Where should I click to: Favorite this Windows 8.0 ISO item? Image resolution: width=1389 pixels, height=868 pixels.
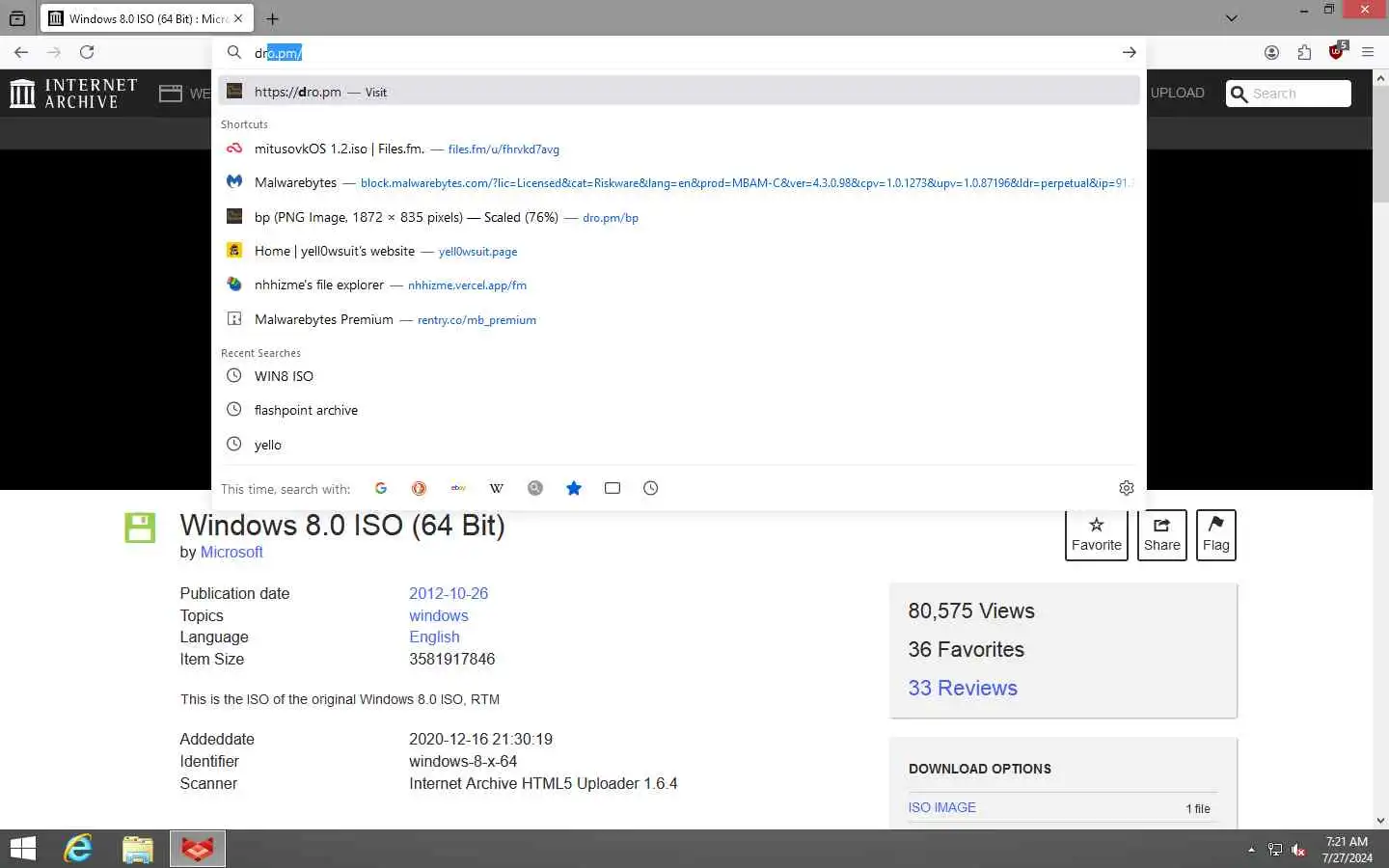pyautogui.click(x=1097, y=535)
